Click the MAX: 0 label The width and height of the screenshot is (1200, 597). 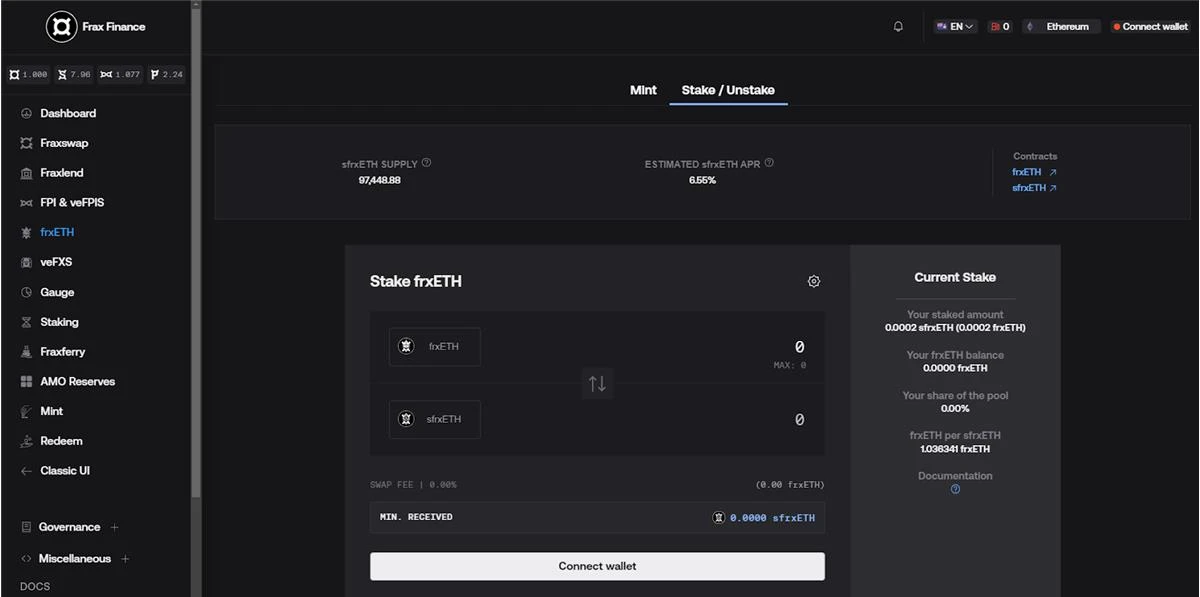pyautogui.click(x=789, y=366)
